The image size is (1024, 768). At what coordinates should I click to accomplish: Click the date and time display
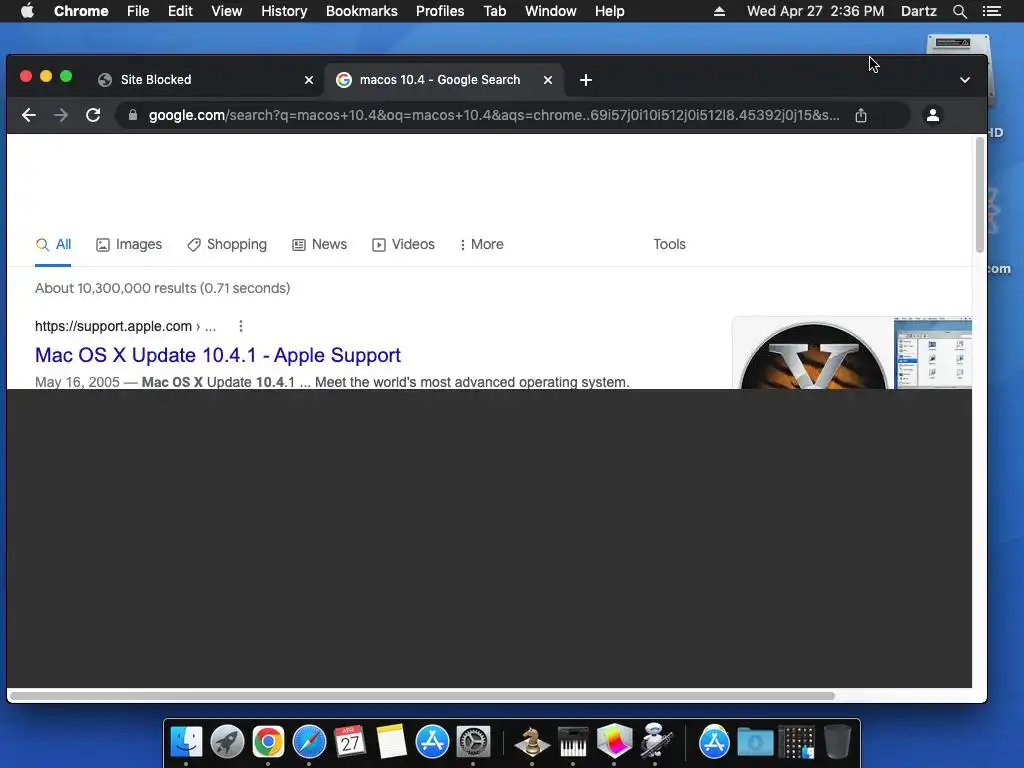[x=816, y=11]
